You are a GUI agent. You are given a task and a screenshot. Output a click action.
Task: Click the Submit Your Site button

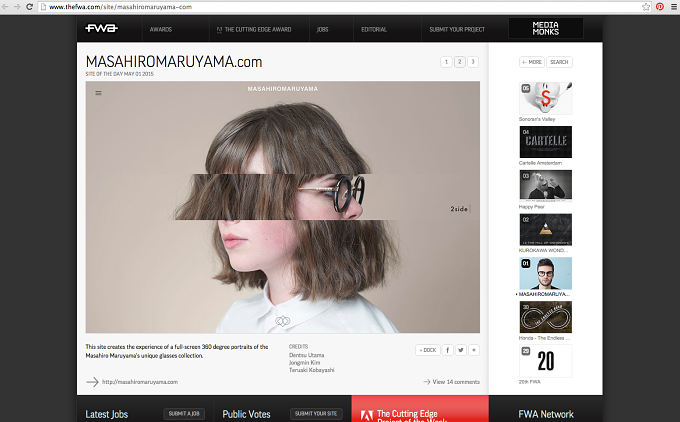pyautogui.click(x=316, y=414)
